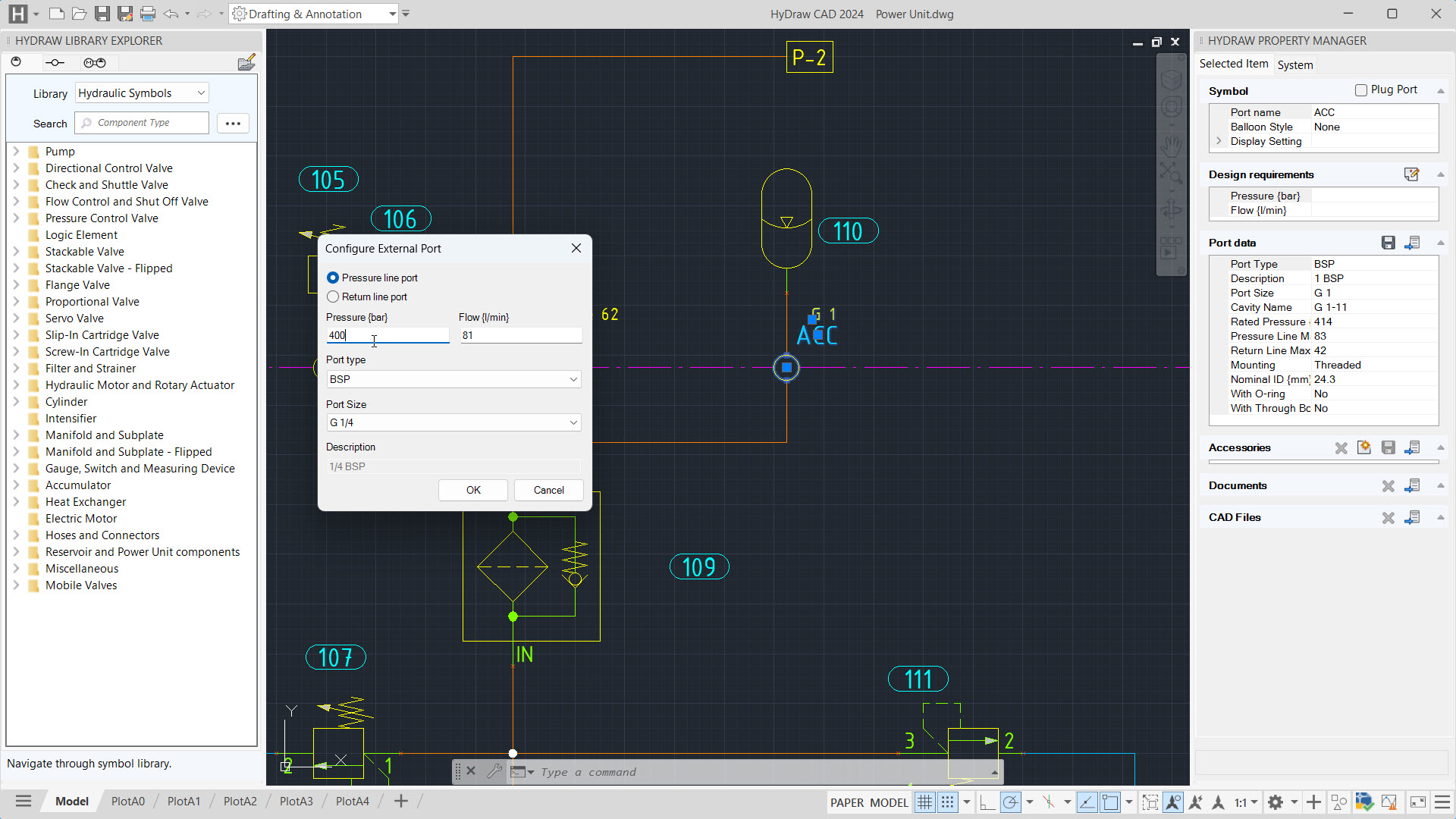
Task: Save port data with the disk icon
Action: coord(1388,243)
